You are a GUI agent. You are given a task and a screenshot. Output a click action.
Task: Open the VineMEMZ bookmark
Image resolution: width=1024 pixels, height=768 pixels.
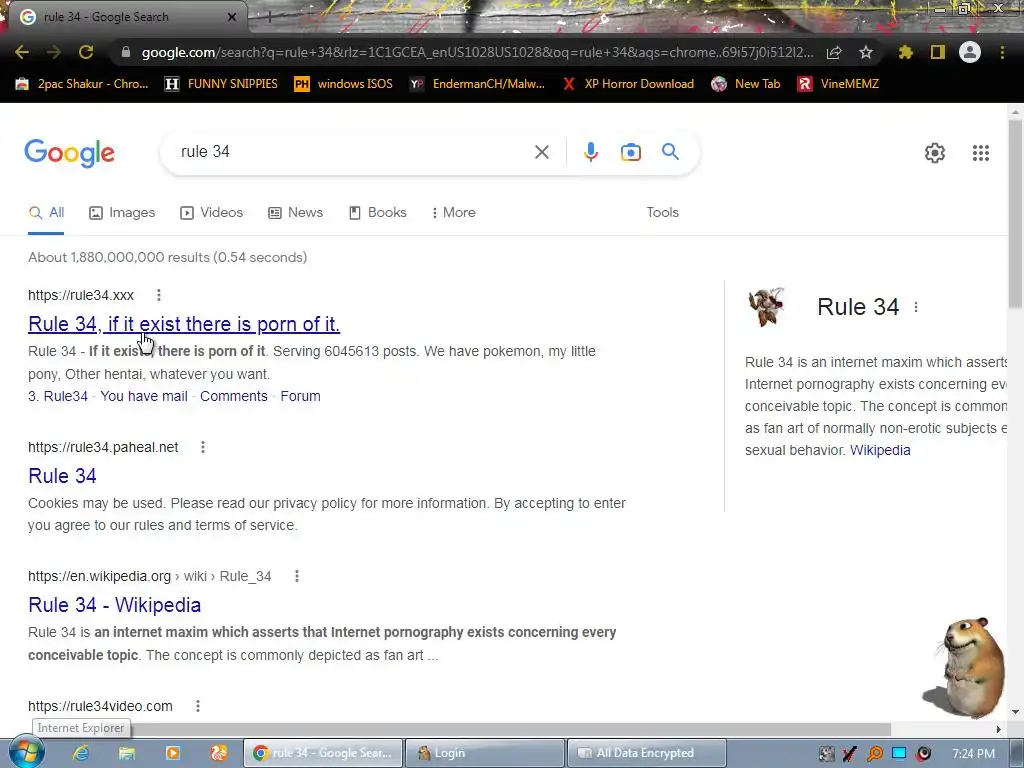838,84
